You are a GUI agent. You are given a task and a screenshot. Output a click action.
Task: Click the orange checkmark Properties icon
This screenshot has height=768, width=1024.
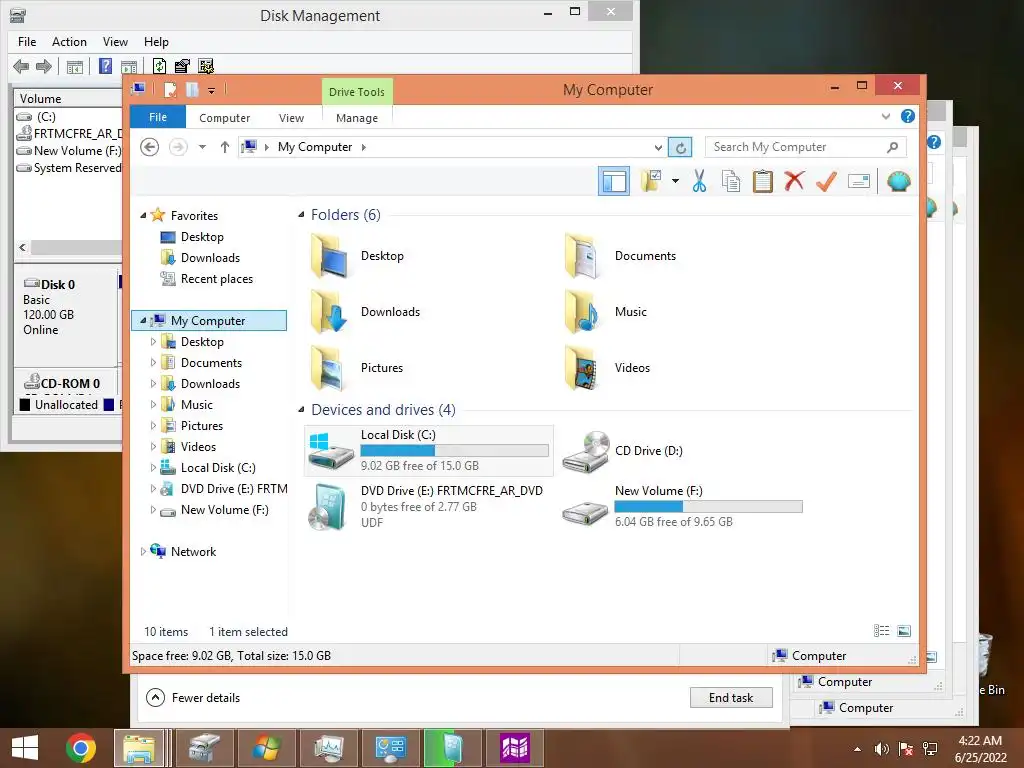click(x=826, y=181)
